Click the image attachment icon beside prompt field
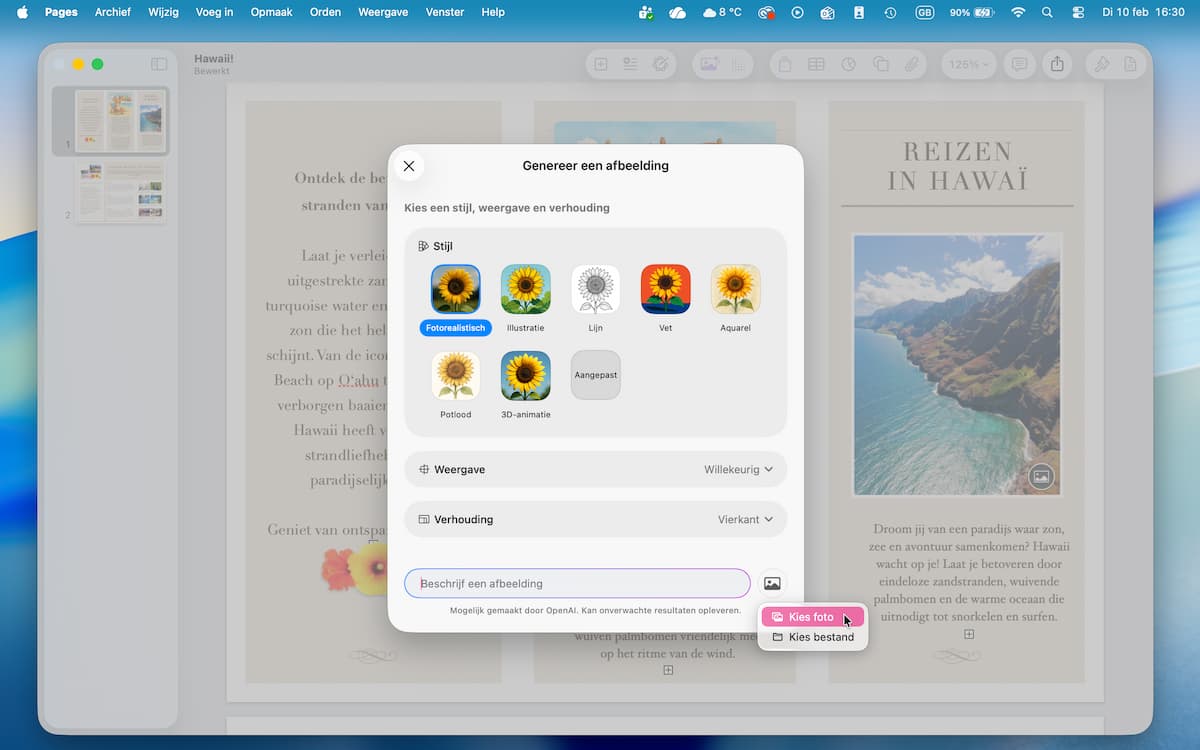The image size is (1200, 750). pos(772,583)
